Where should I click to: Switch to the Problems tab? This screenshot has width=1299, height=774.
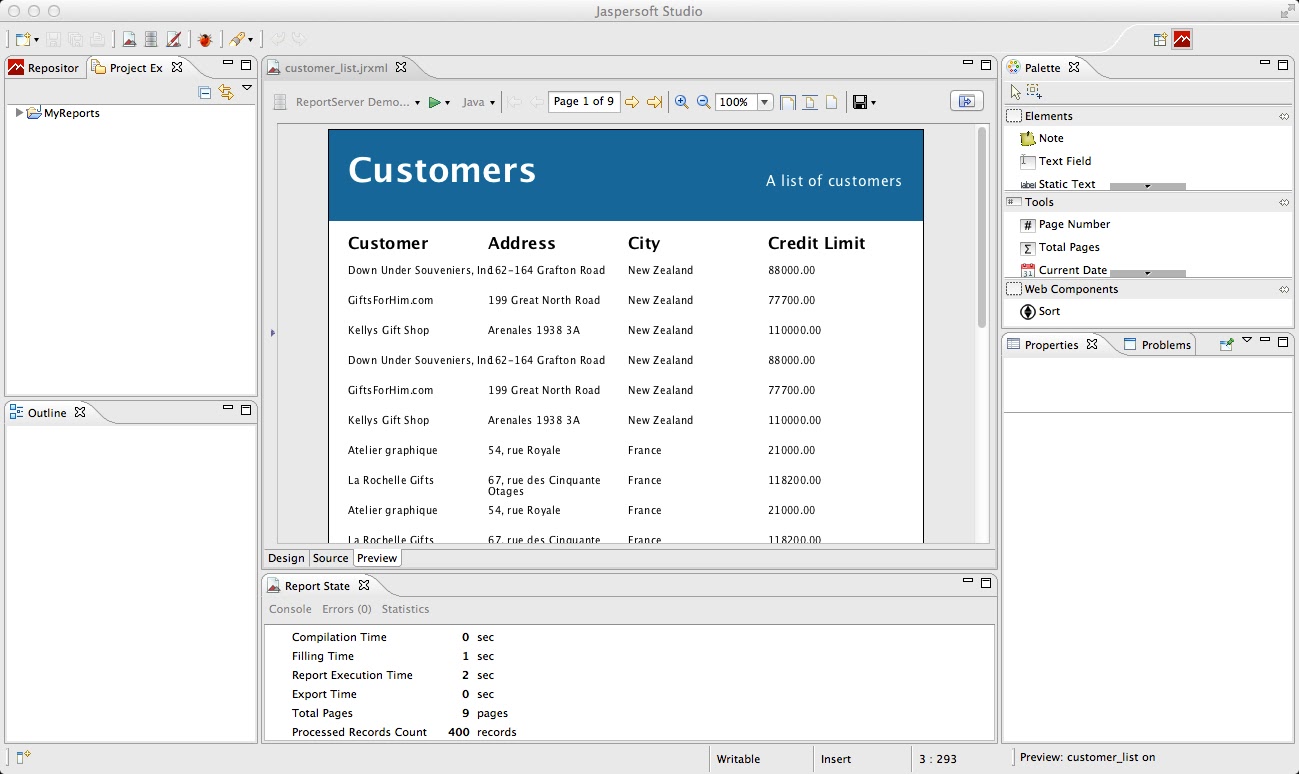tap(1157, 344)
